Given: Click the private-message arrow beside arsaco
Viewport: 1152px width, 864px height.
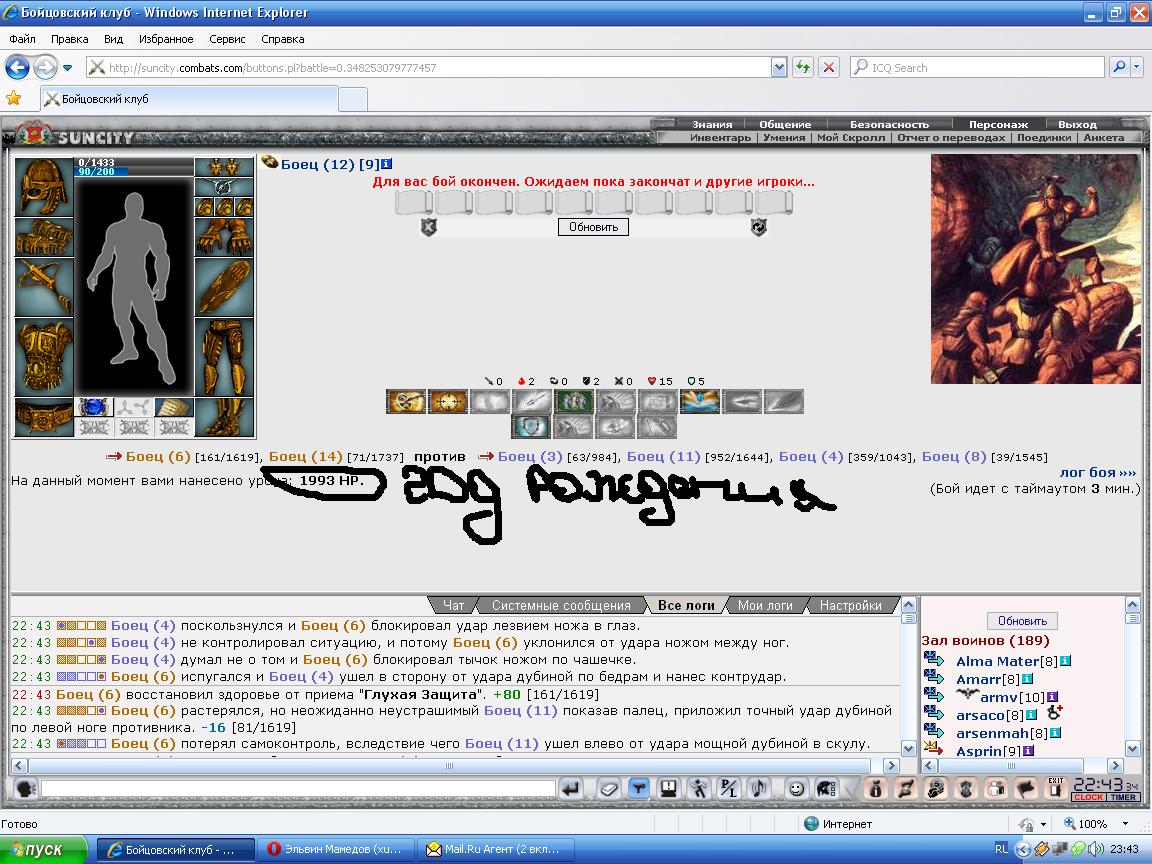Looking at the screenshot, I should coord(933,713).
